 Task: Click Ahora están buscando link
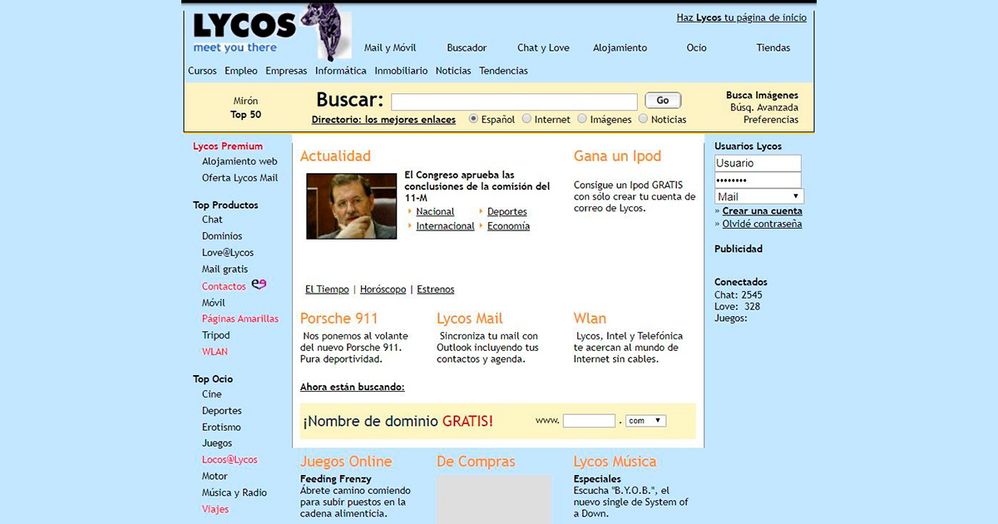tap(352, 387)
